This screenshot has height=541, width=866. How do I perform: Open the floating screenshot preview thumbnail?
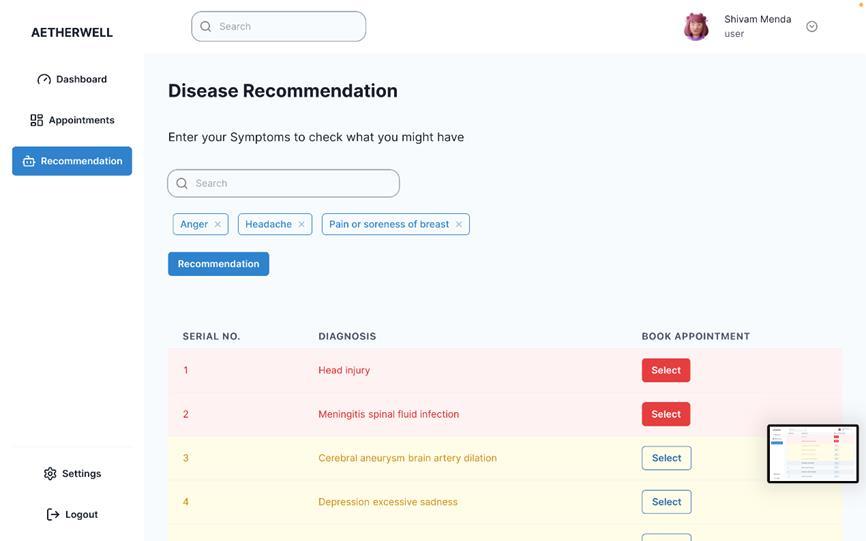pyautogui.click(x=812, y=454)
